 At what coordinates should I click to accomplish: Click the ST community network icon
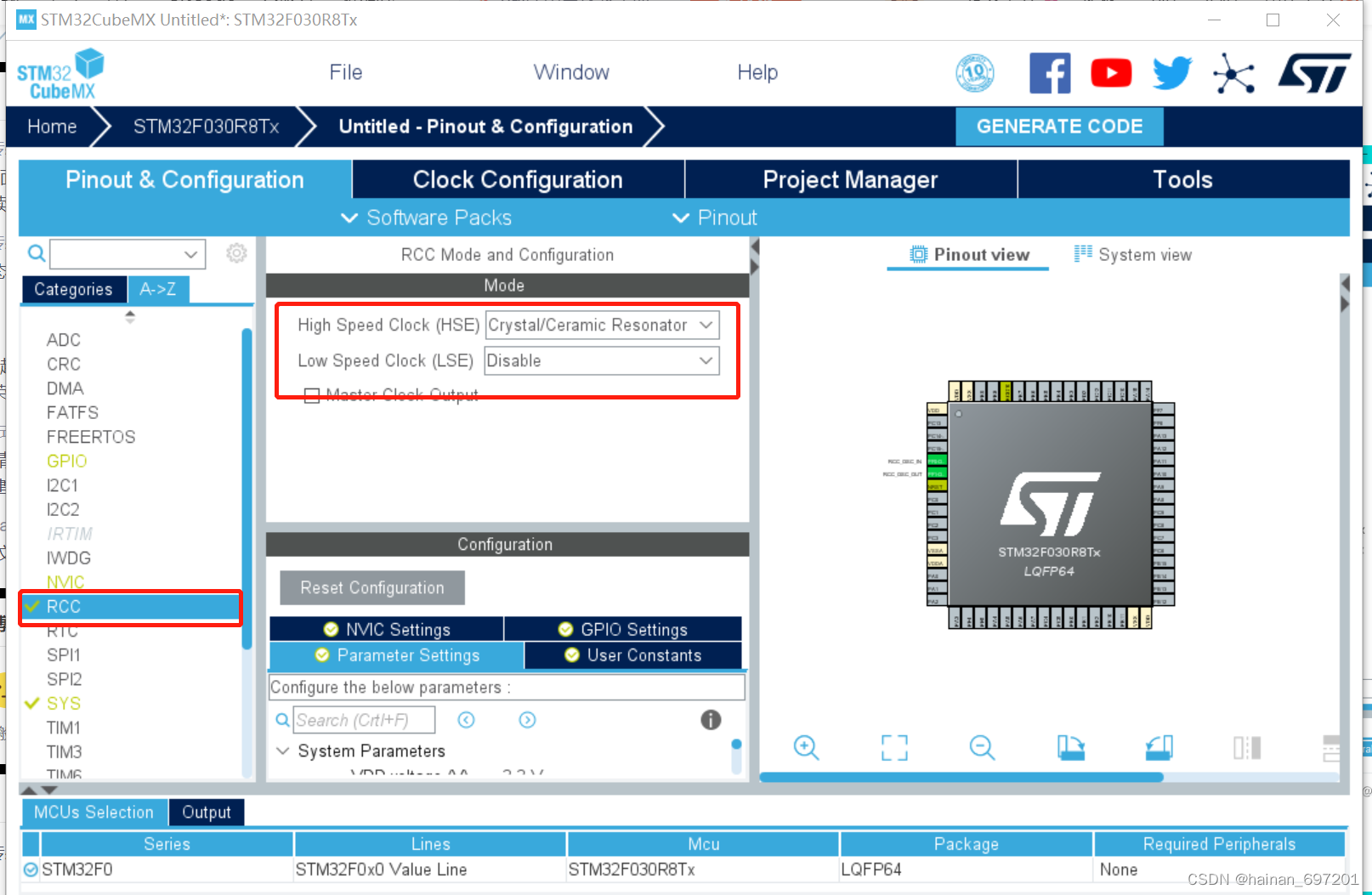(x=1233, y=73)
